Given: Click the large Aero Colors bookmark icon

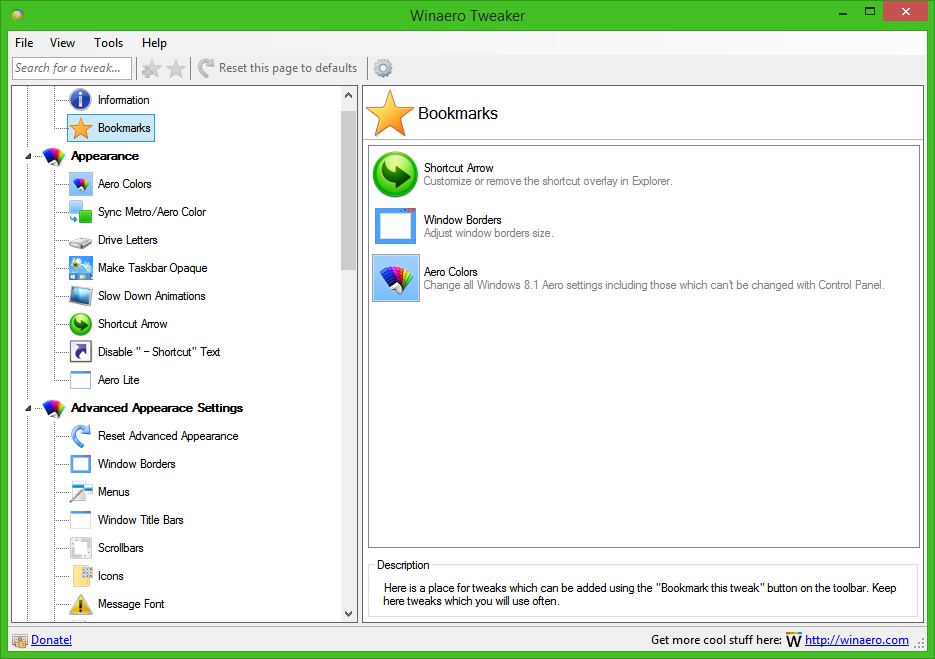Looking at the screenshot, I should click(396, 278).
